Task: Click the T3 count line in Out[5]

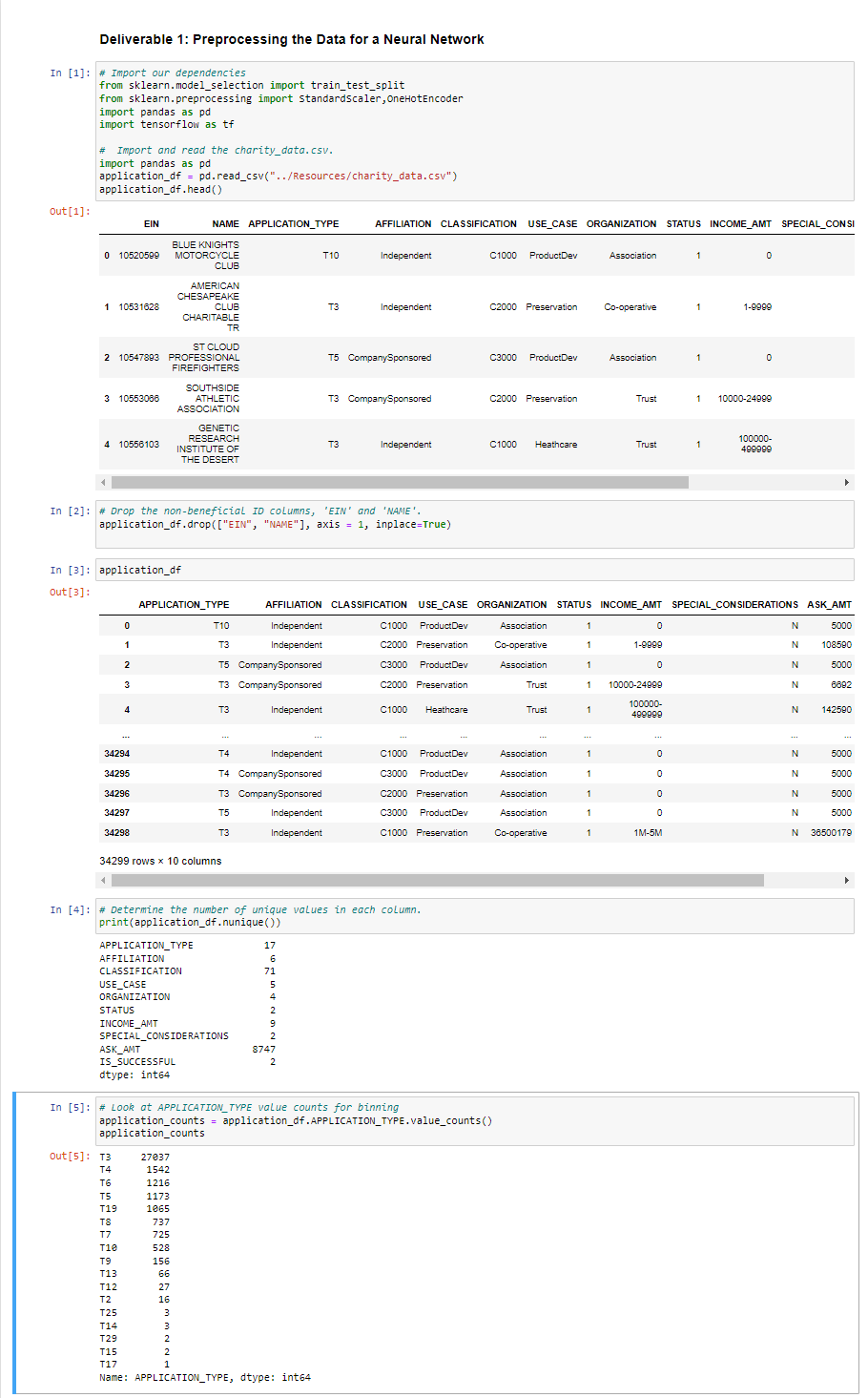Action: [130, 1157]
